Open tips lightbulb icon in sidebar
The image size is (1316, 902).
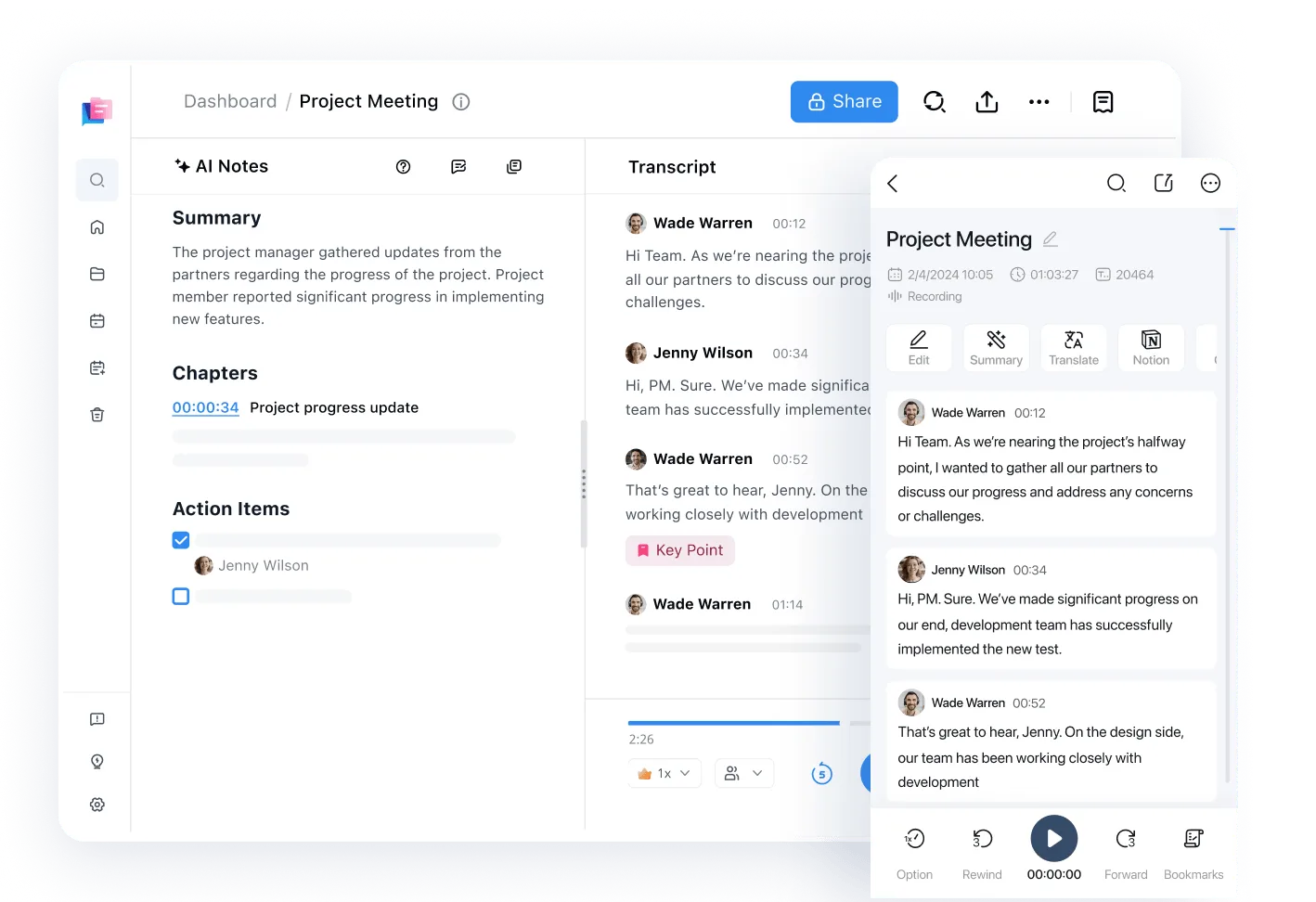97,762
